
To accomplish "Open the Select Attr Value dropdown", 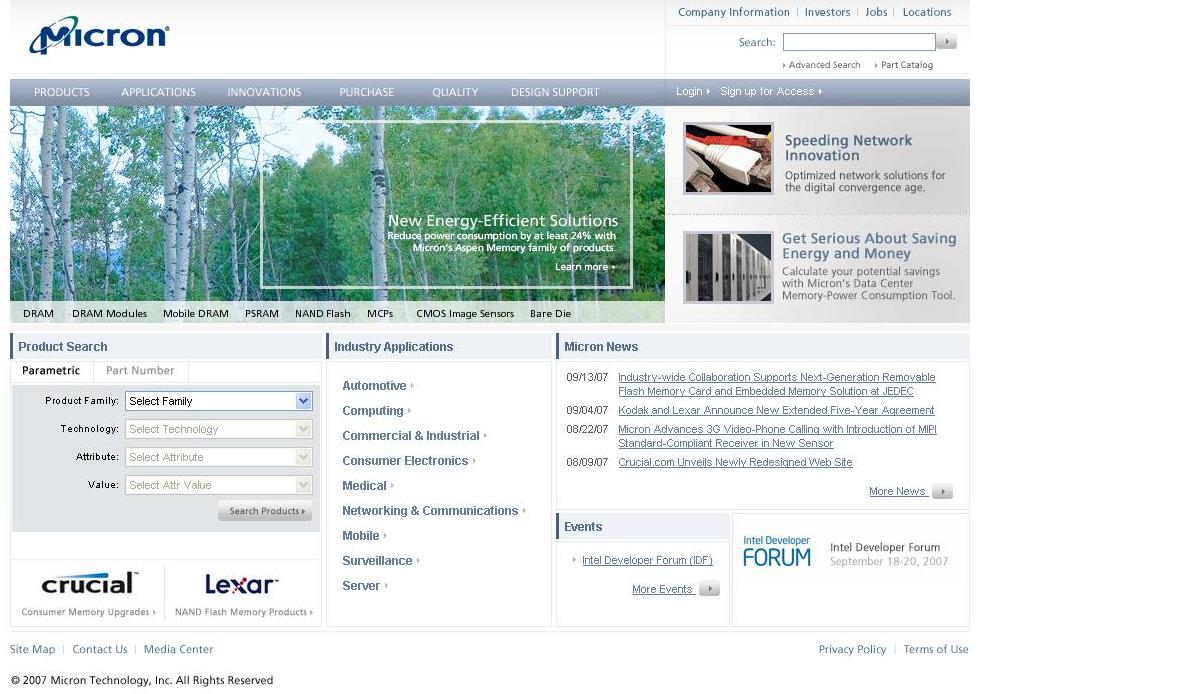I will (218, 485).
